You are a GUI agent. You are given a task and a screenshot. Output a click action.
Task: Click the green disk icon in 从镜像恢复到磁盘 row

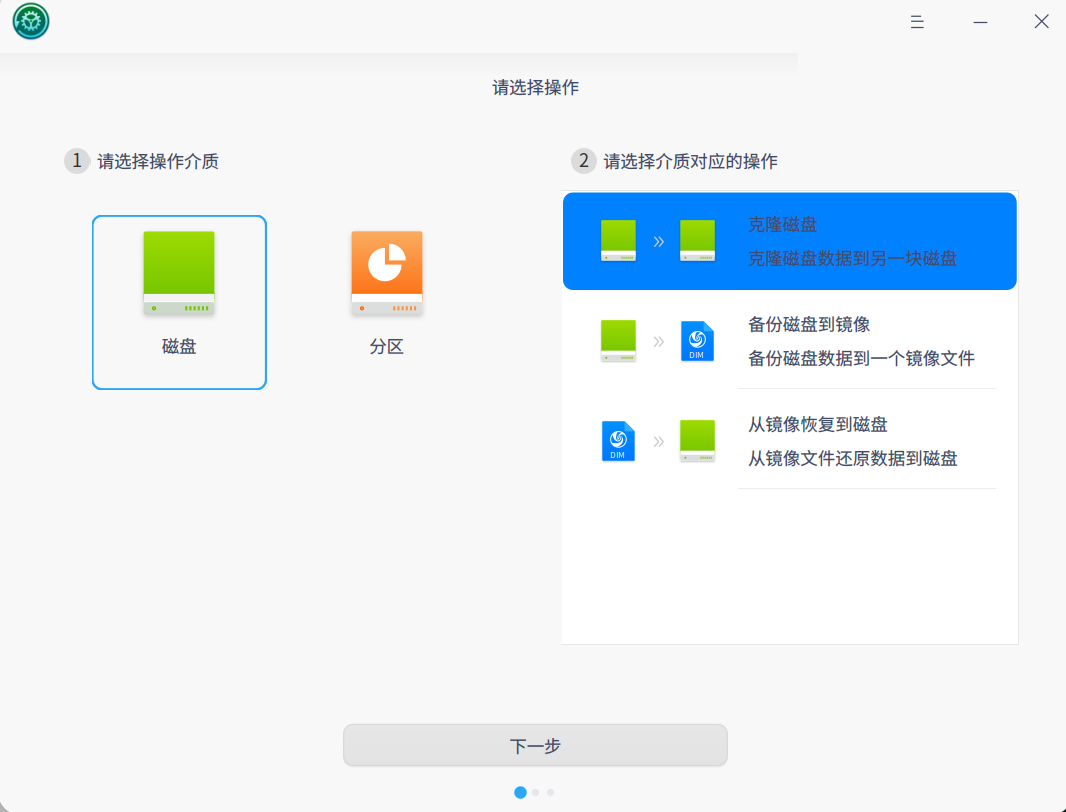tap(698, 441)
